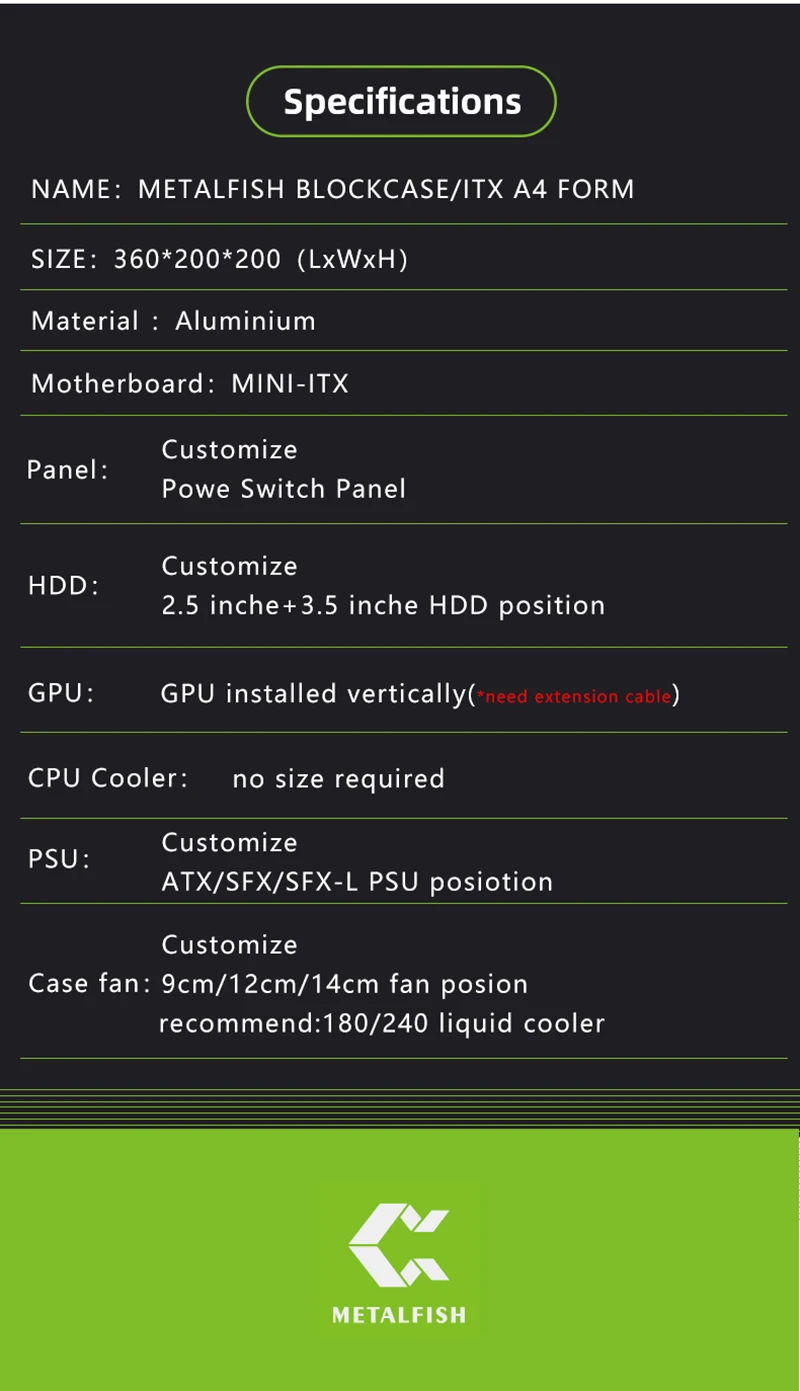The image size is (800, 1391).
Task: Select the Powe Switch Panel text
Action: pyautogui.click(x=284, y=489)
